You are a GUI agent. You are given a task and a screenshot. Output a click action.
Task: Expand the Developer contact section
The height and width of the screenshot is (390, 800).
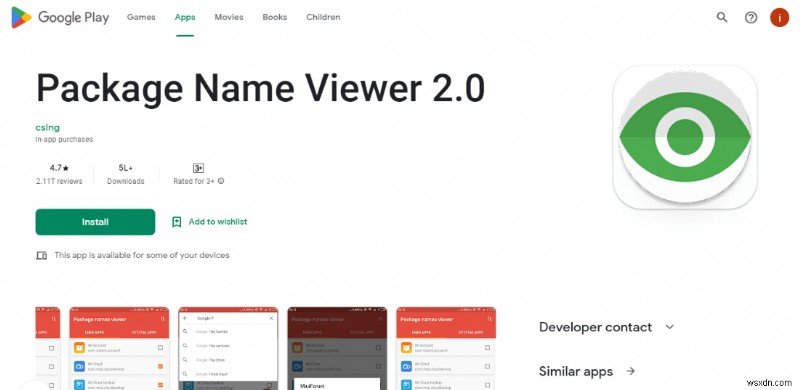pos(670,327)
